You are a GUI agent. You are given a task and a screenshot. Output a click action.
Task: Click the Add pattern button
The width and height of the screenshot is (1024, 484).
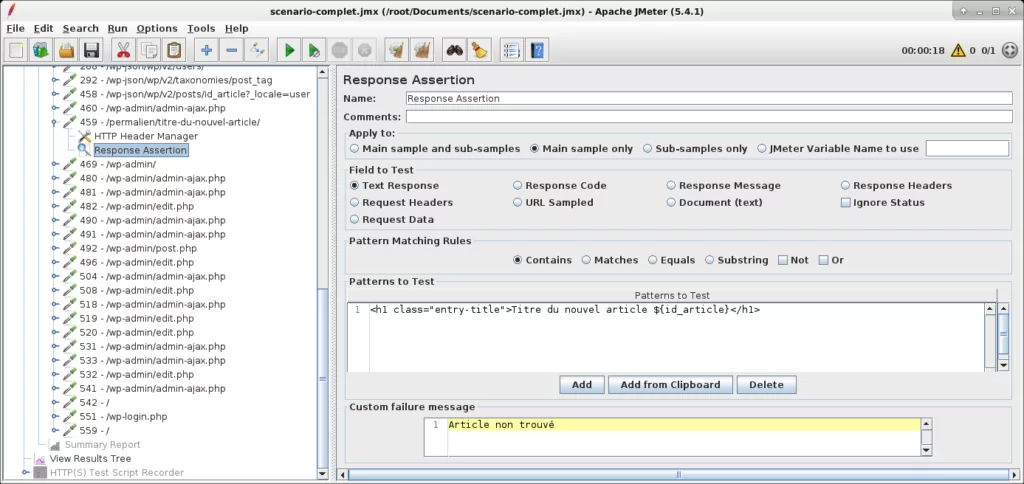[582, 385]
